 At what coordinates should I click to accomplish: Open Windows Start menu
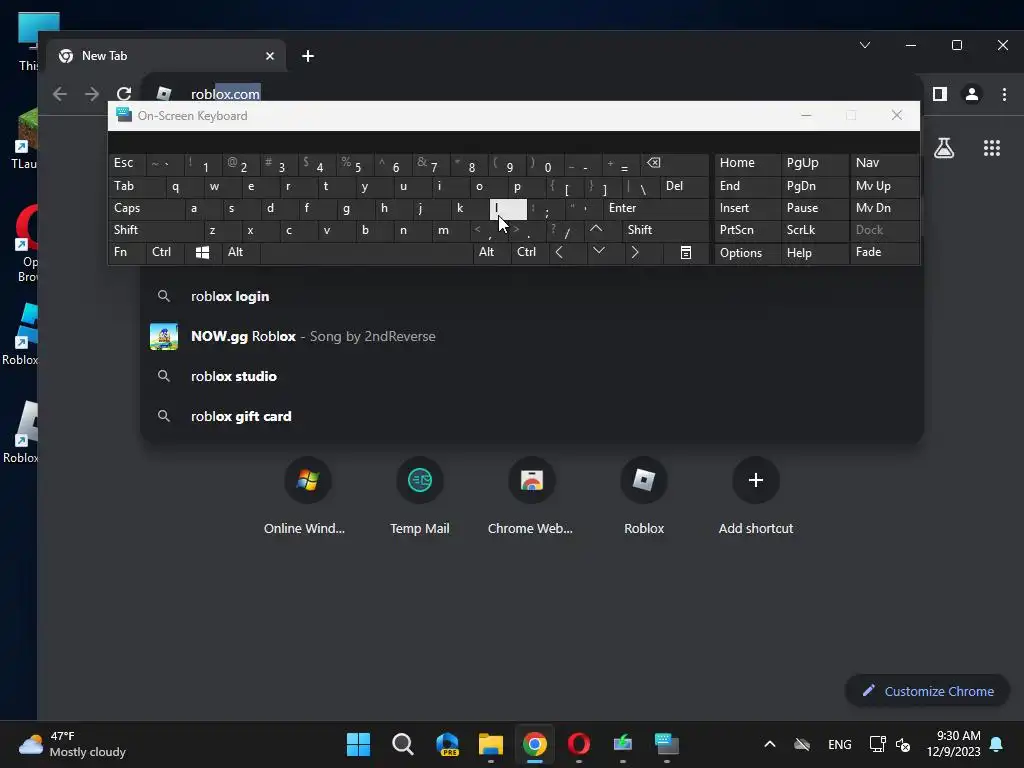pos(359,744)
